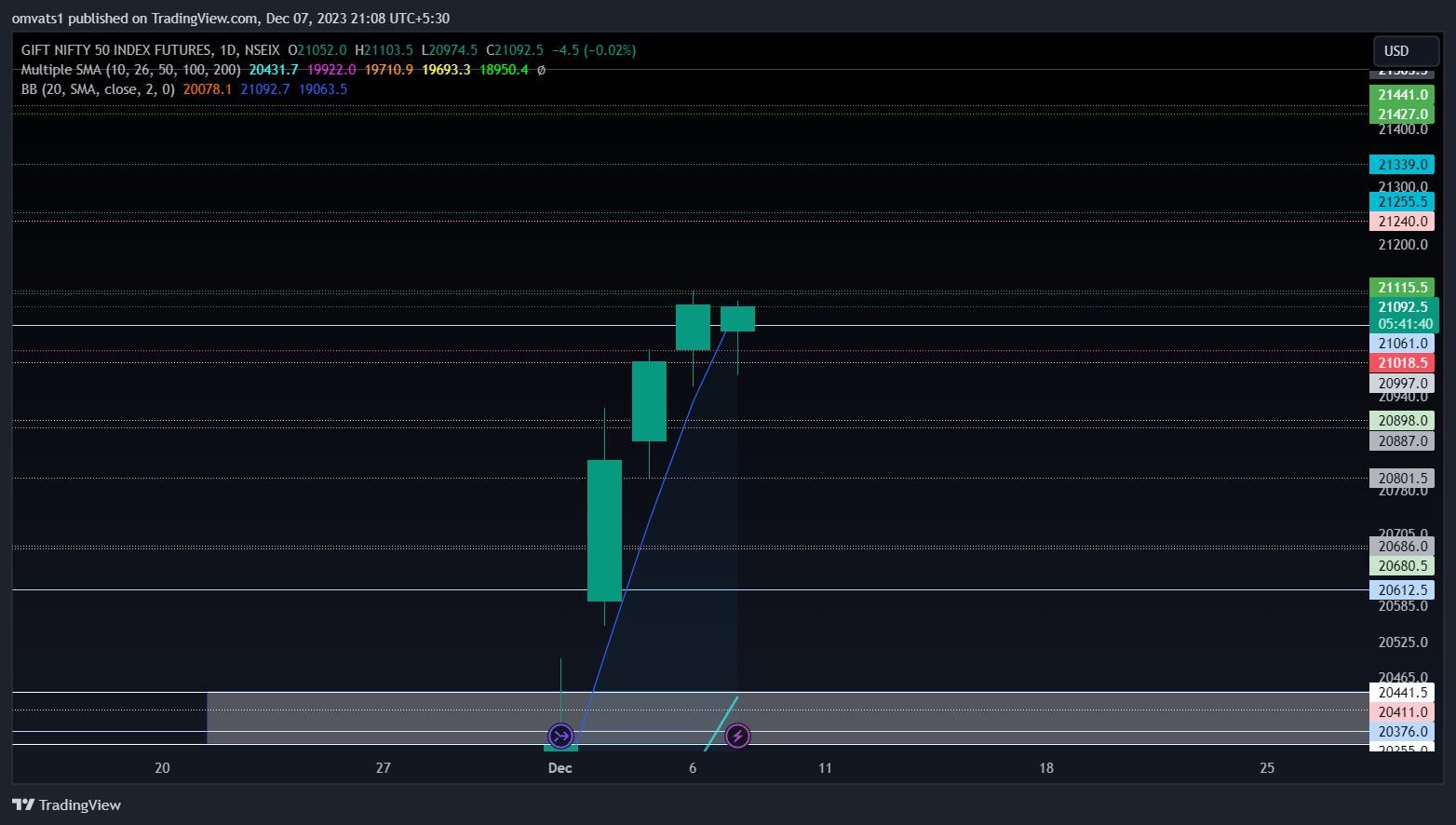This screenshot has width=1456, height=825.
Task: Click the empty-set symbol after SMA values
Action: [x=541, y=70]
